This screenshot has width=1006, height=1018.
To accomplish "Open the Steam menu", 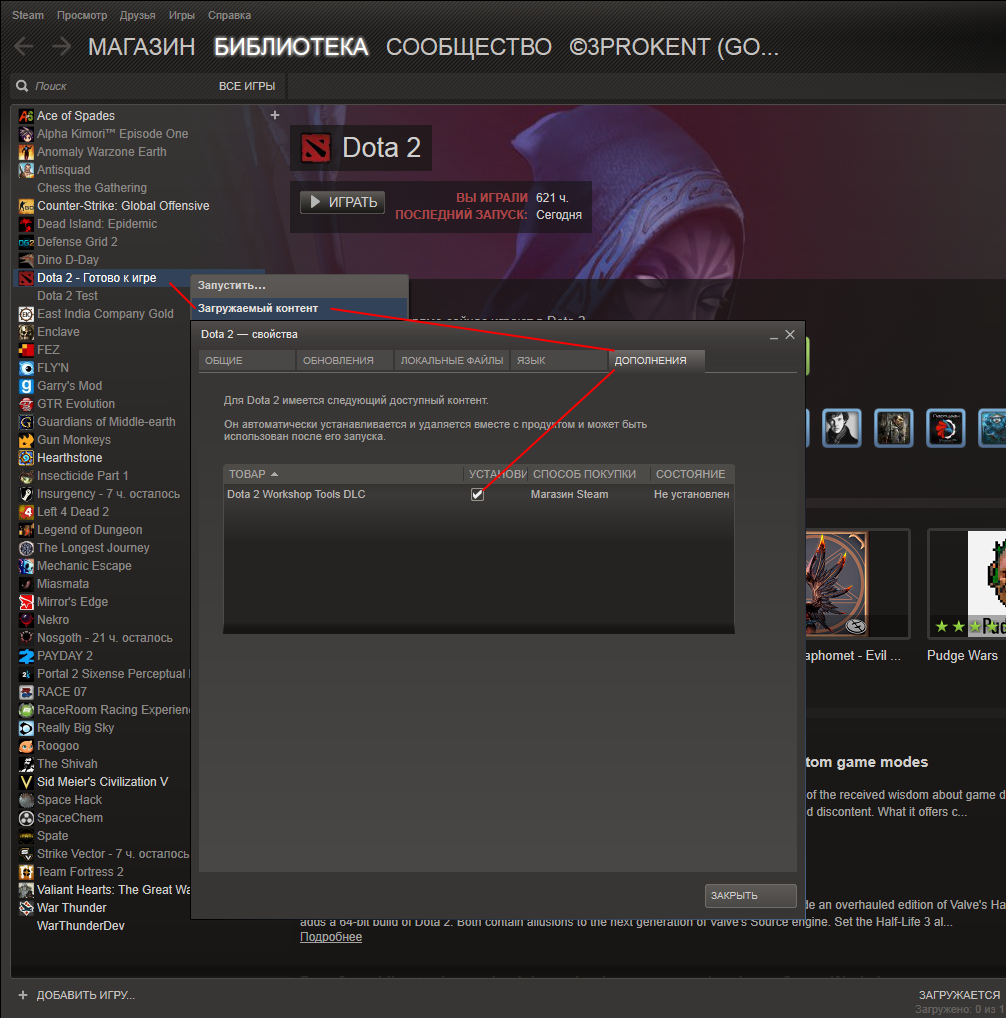I will (28, 15).
